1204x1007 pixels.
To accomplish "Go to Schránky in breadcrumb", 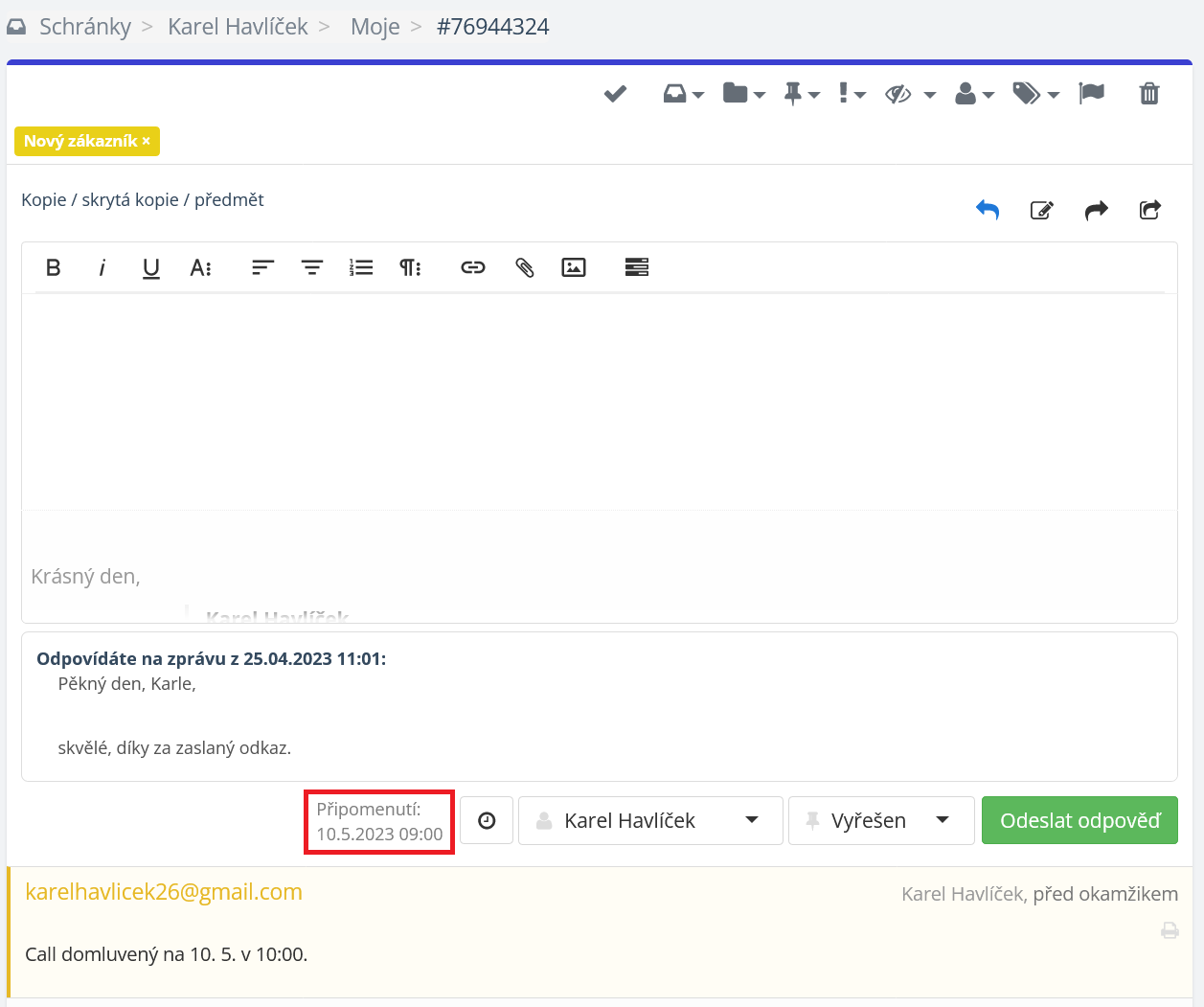I will [x=84, y=27].
